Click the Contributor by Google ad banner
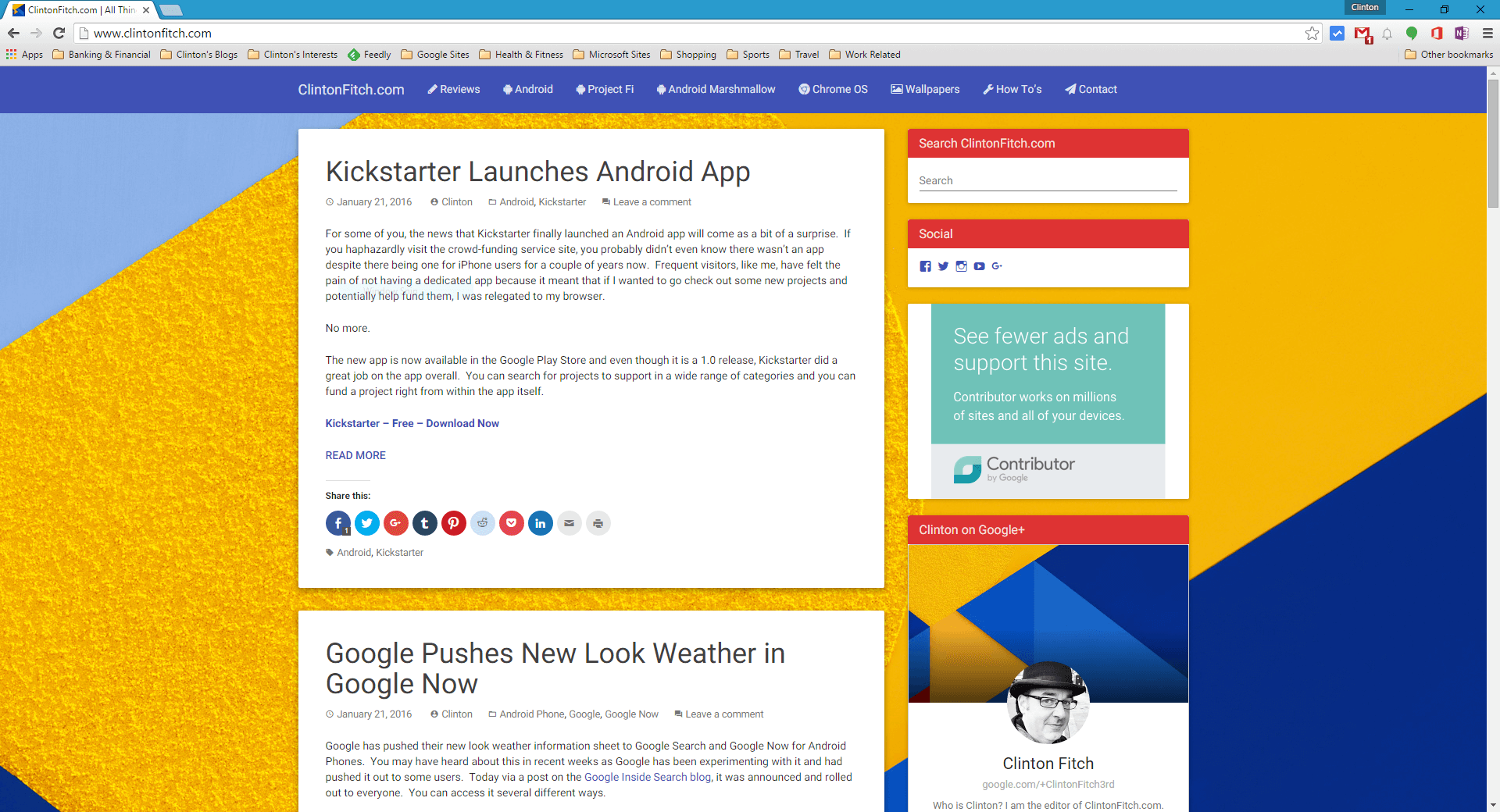The width and height of the screenshot is (1500, 812). 1048,401
